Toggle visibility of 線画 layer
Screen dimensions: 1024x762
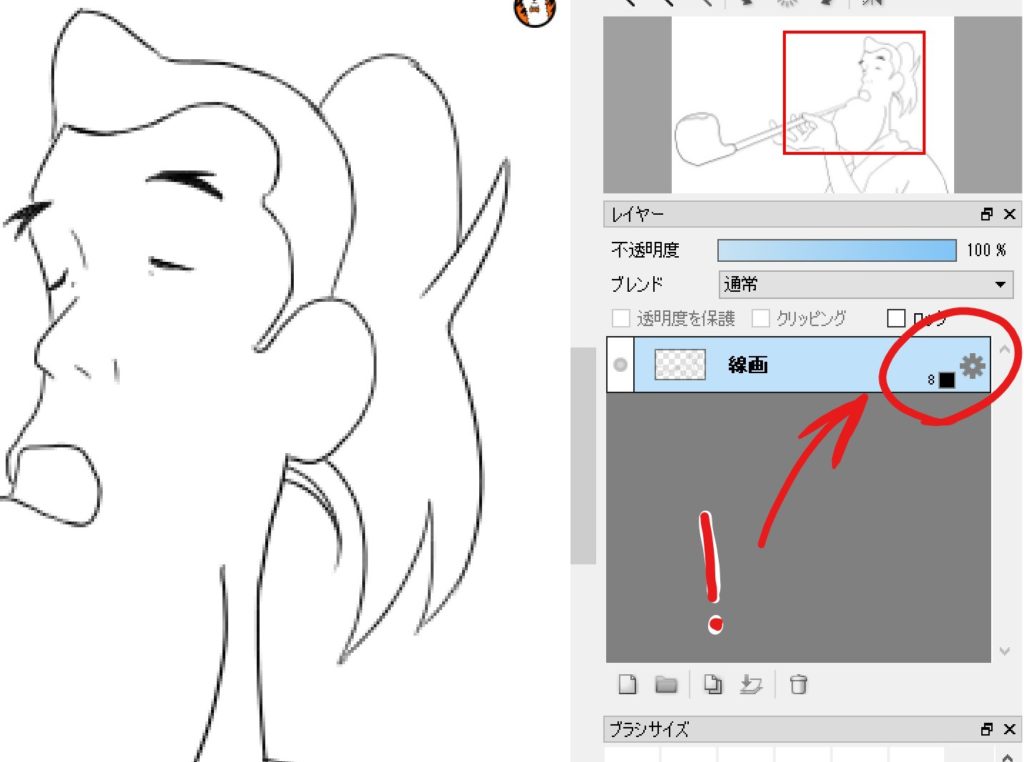click(620, 365)
